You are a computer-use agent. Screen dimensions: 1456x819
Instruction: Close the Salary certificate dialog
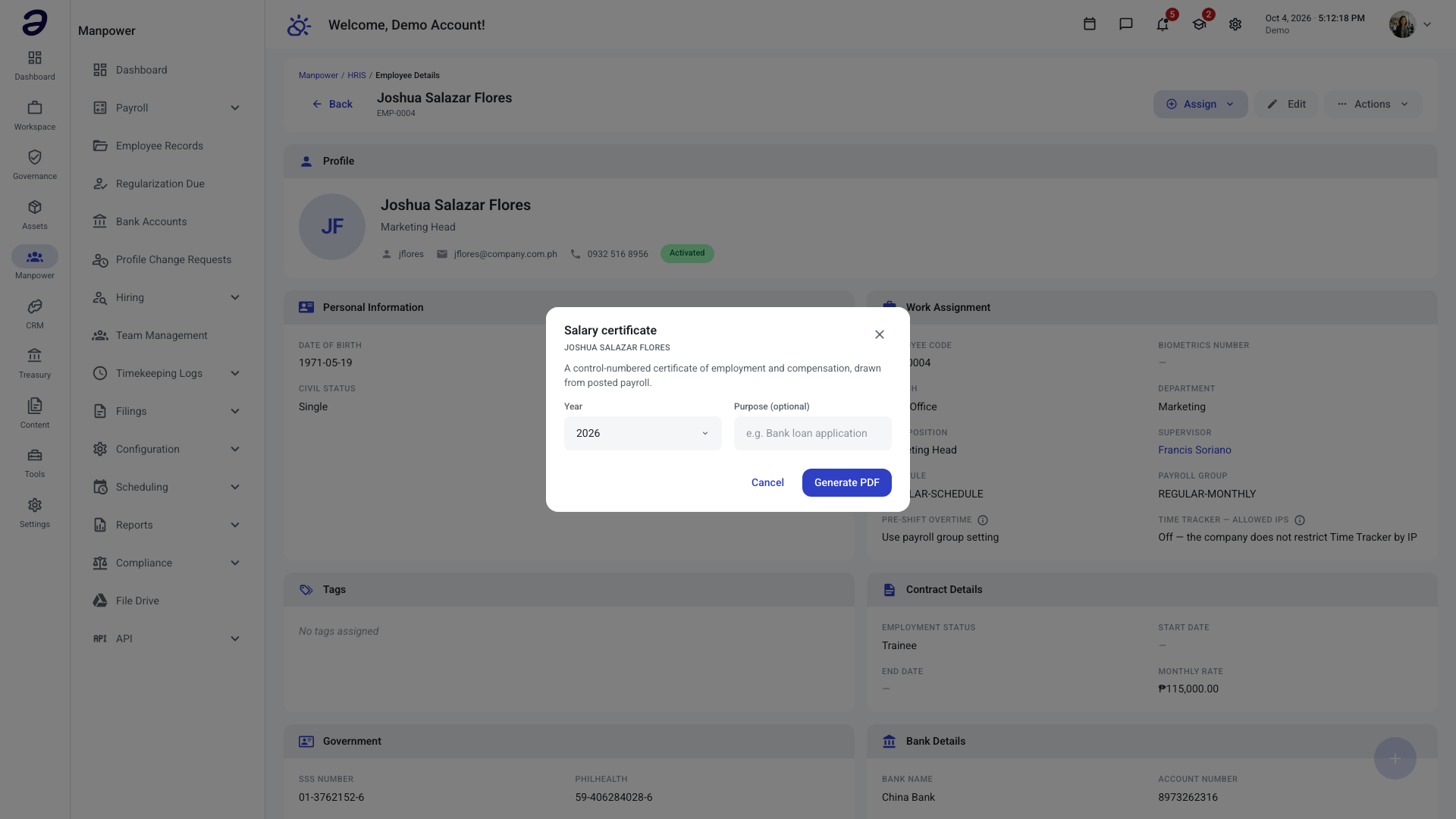(880, 334)
